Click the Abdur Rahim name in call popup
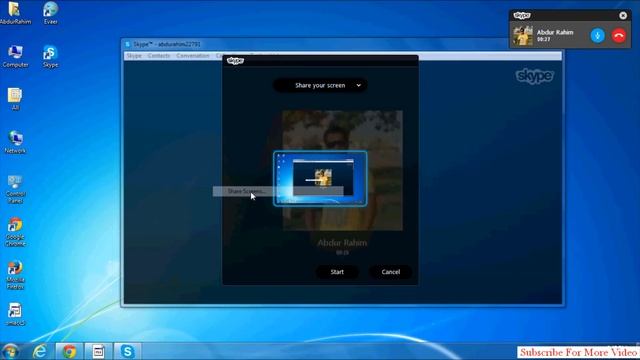The image size is (640, 360). tap(555, 32)
